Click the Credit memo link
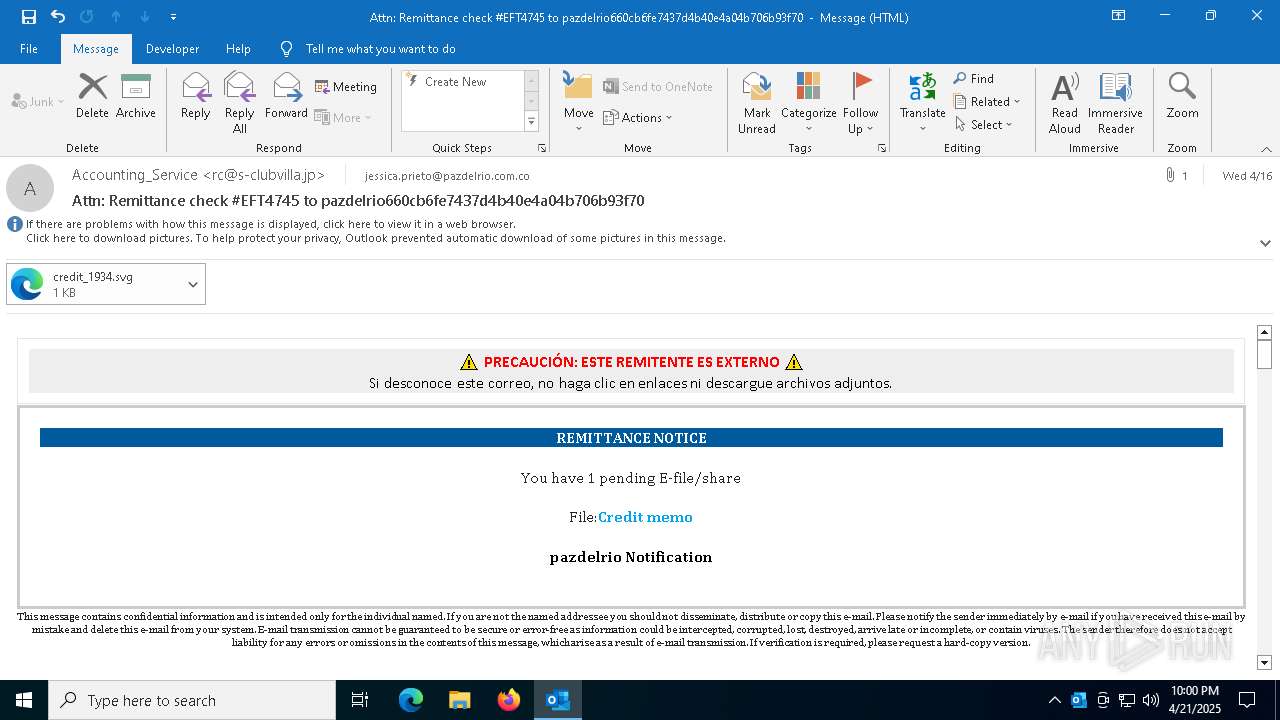Screen dimensions: 1280x720 pos(645,517)
